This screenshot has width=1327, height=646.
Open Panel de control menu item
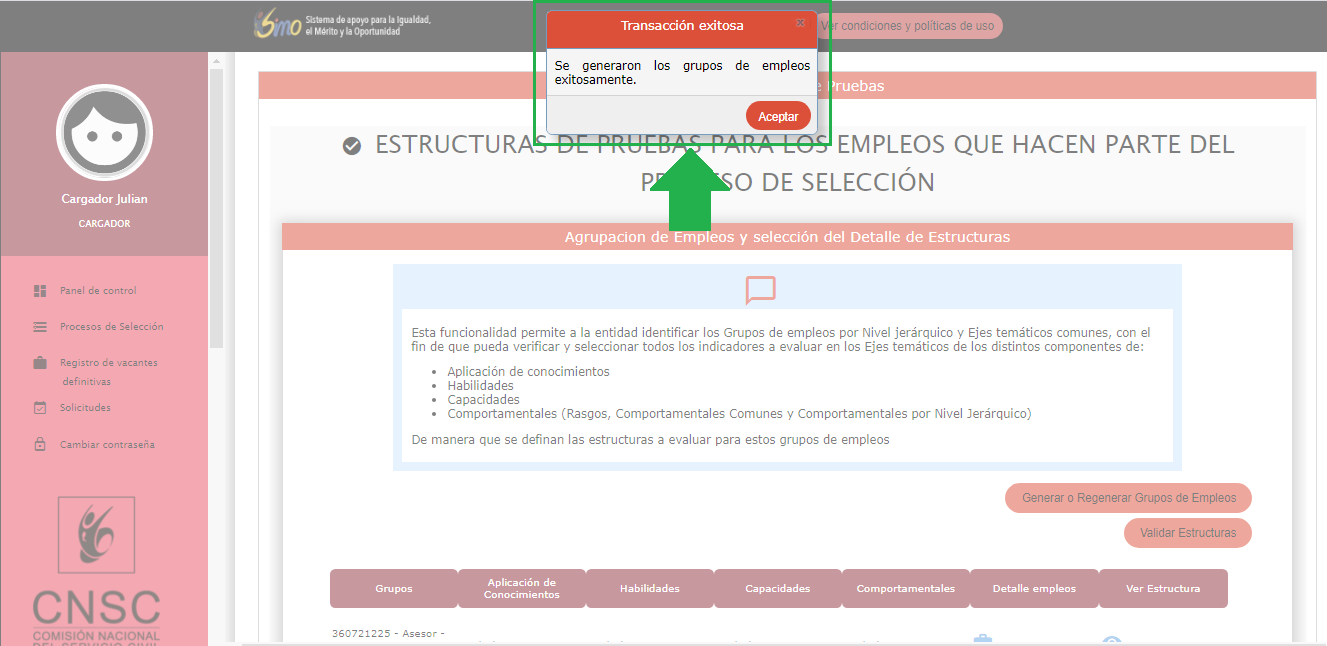98,291
